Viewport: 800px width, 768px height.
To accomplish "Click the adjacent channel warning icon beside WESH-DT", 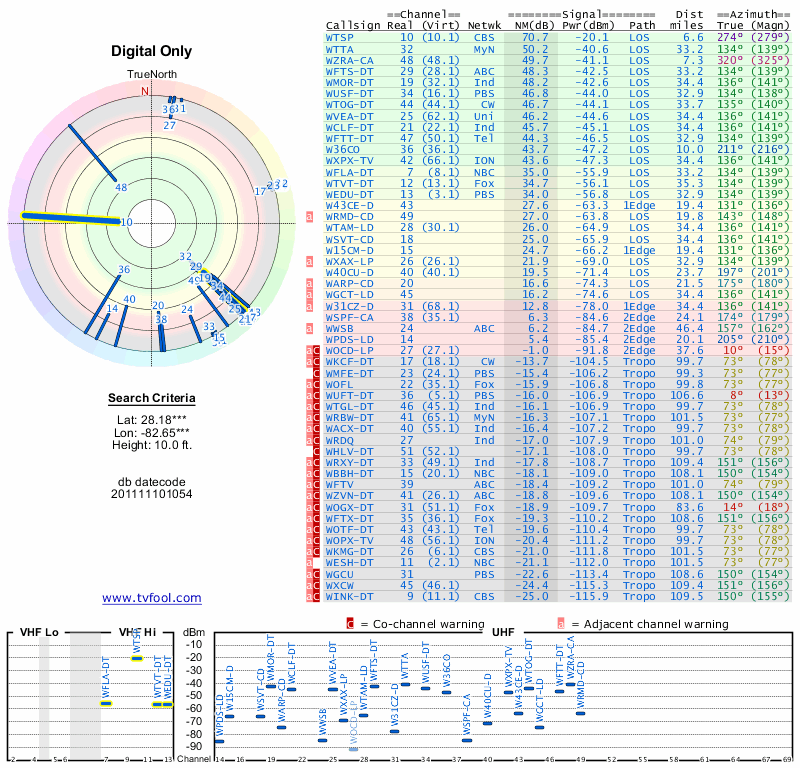I will 309,563.
